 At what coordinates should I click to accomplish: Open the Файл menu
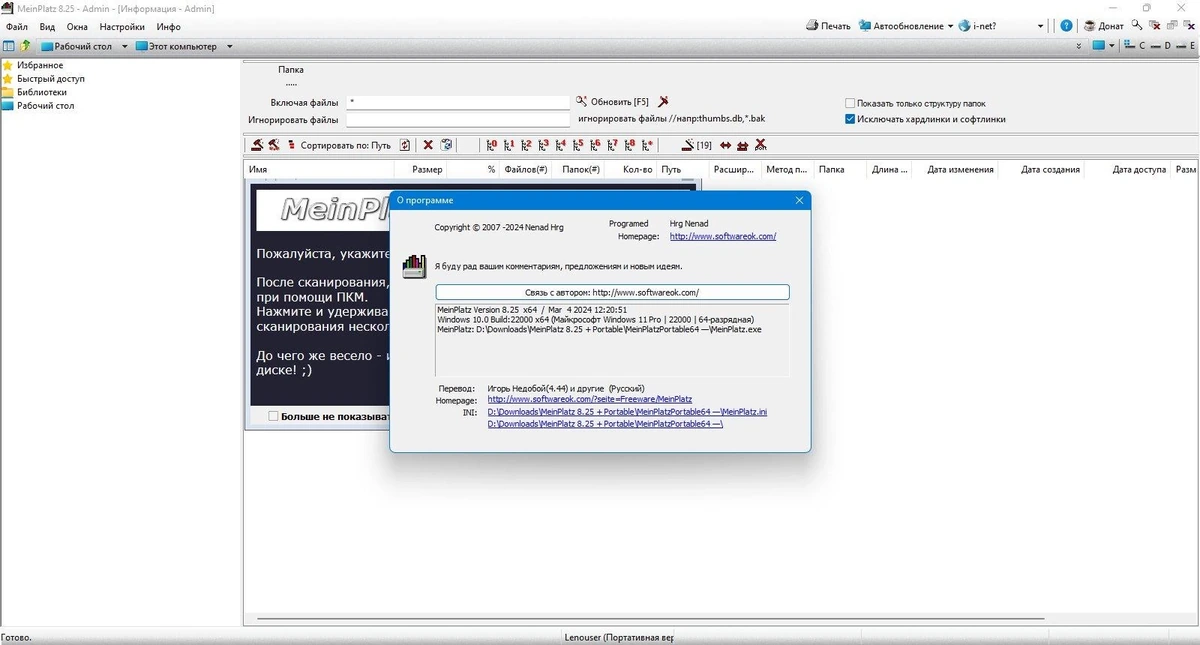[16, 26]
